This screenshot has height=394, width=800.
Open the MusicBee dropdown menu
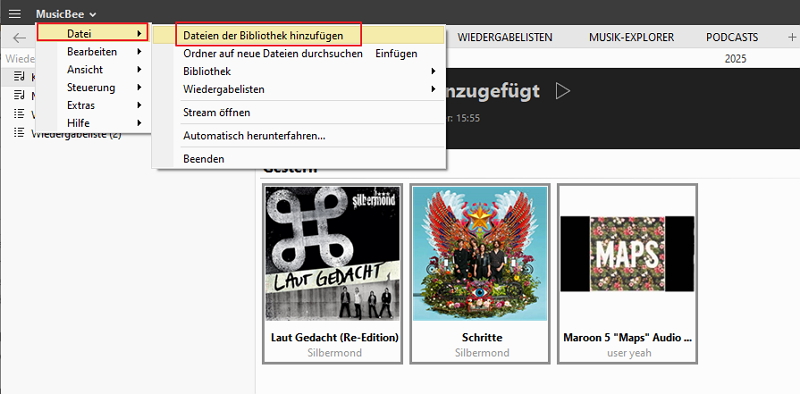coord(66,14)
